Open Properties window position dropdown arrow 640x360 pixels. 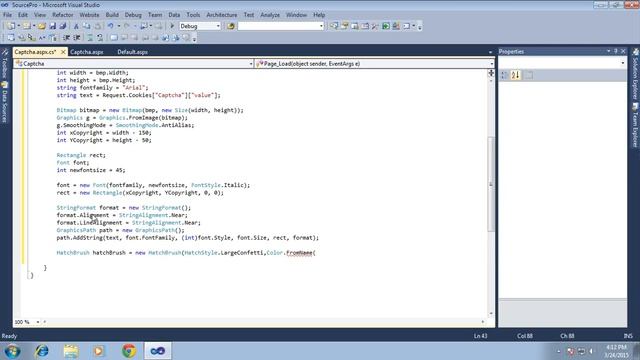tap(609, 51)
